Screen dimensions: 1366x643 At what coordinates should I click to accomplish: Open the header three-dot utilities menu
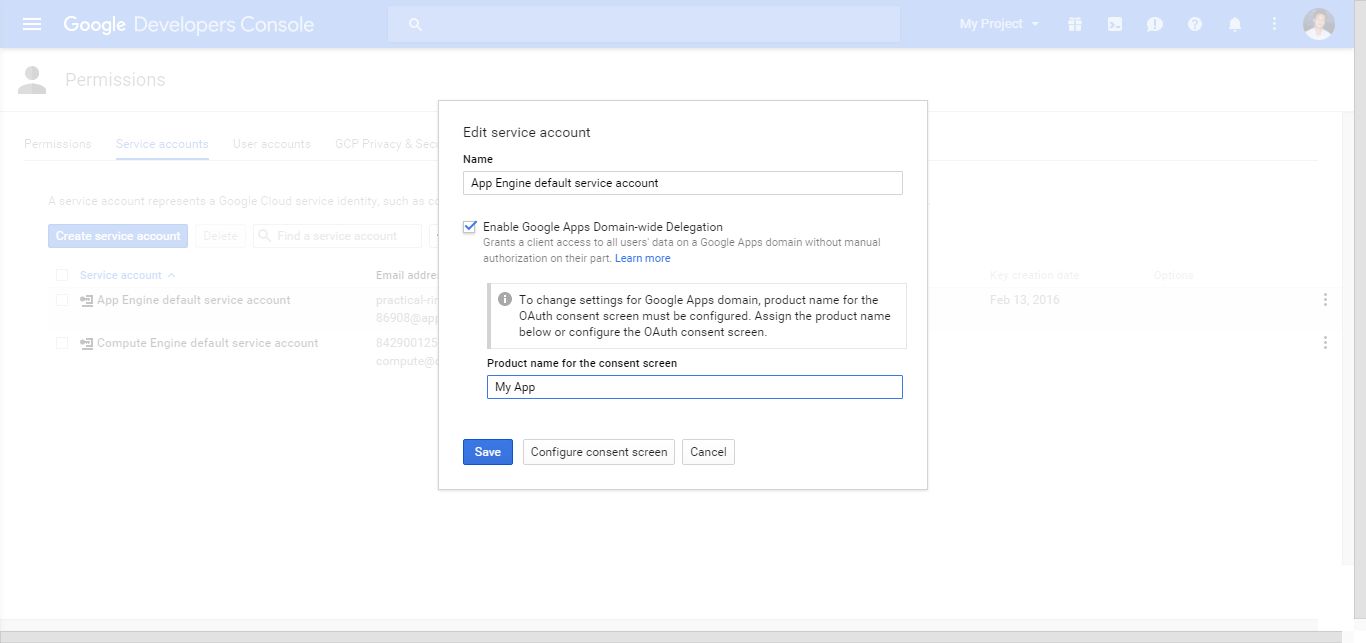click(x=1274, y=24)
